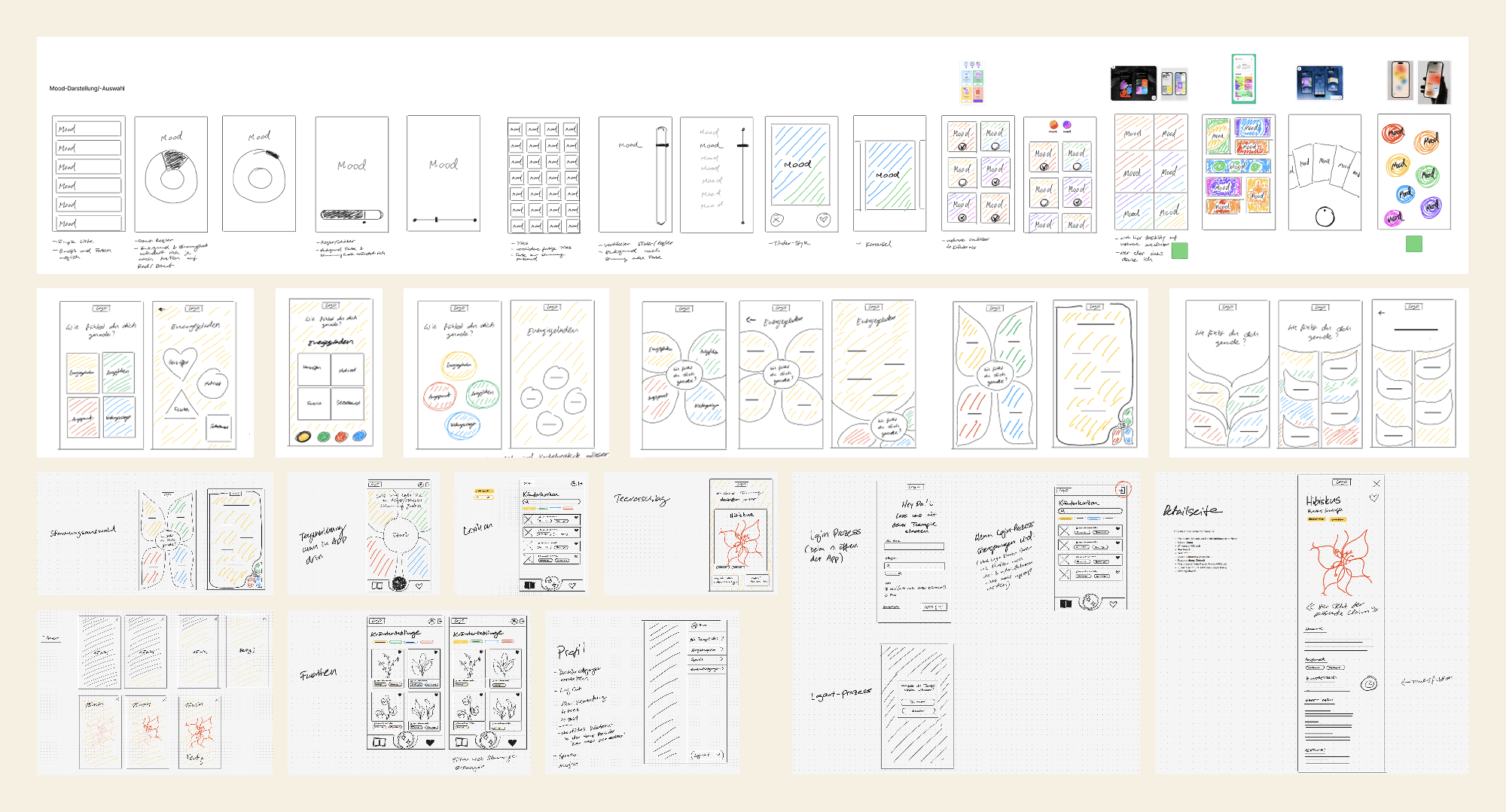This screenshot has height=812, width=1506.
Task: Click the submit button in the login form sketch
Action: click(934, 607)
